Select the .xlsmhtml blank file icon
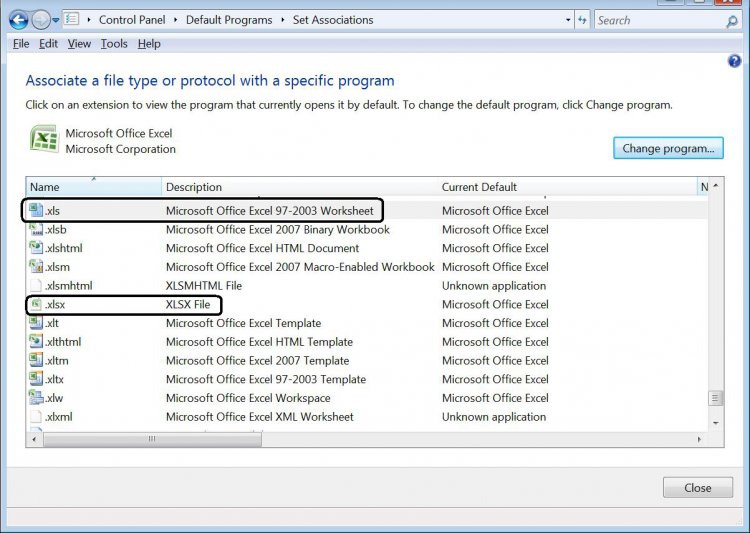This screenshot has width=750, height=533. pyautogui.click(x=36, y=285)
